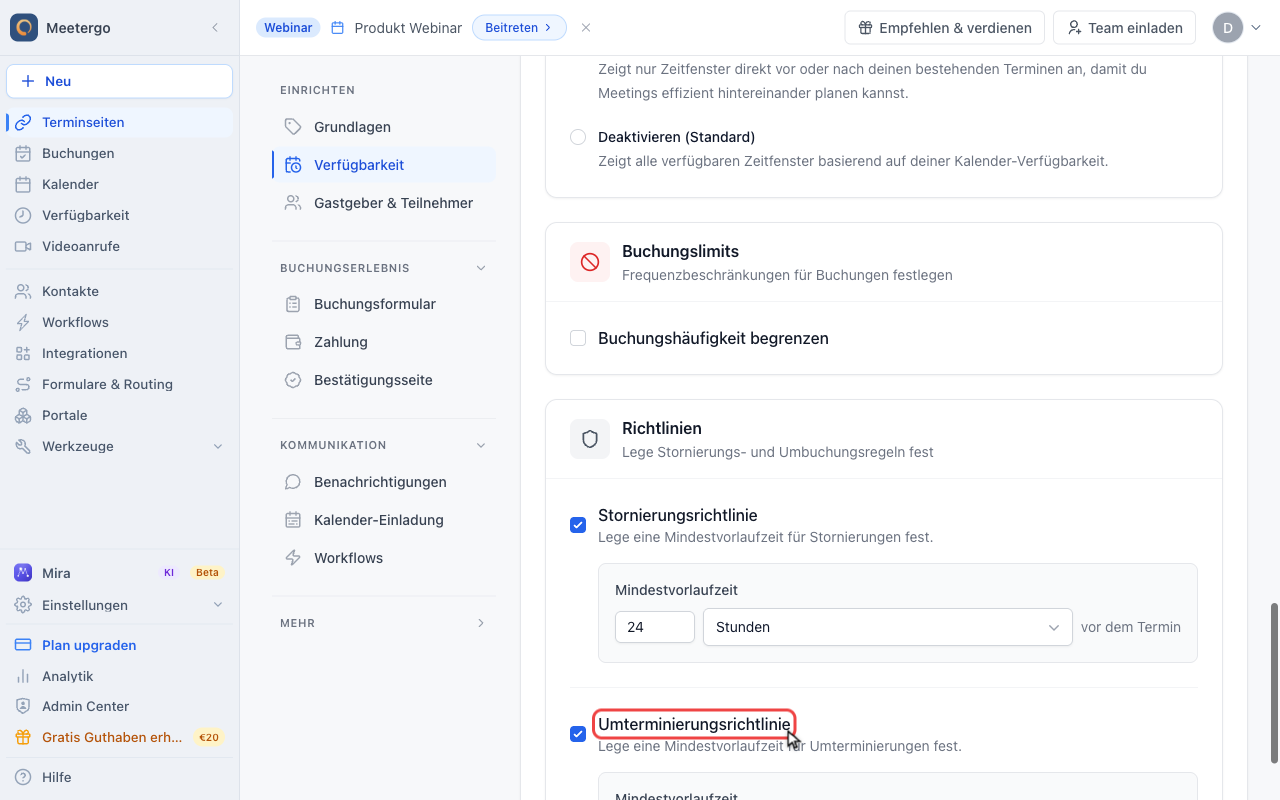Close the Produkt Webinar tab with X

coord(586,28)
